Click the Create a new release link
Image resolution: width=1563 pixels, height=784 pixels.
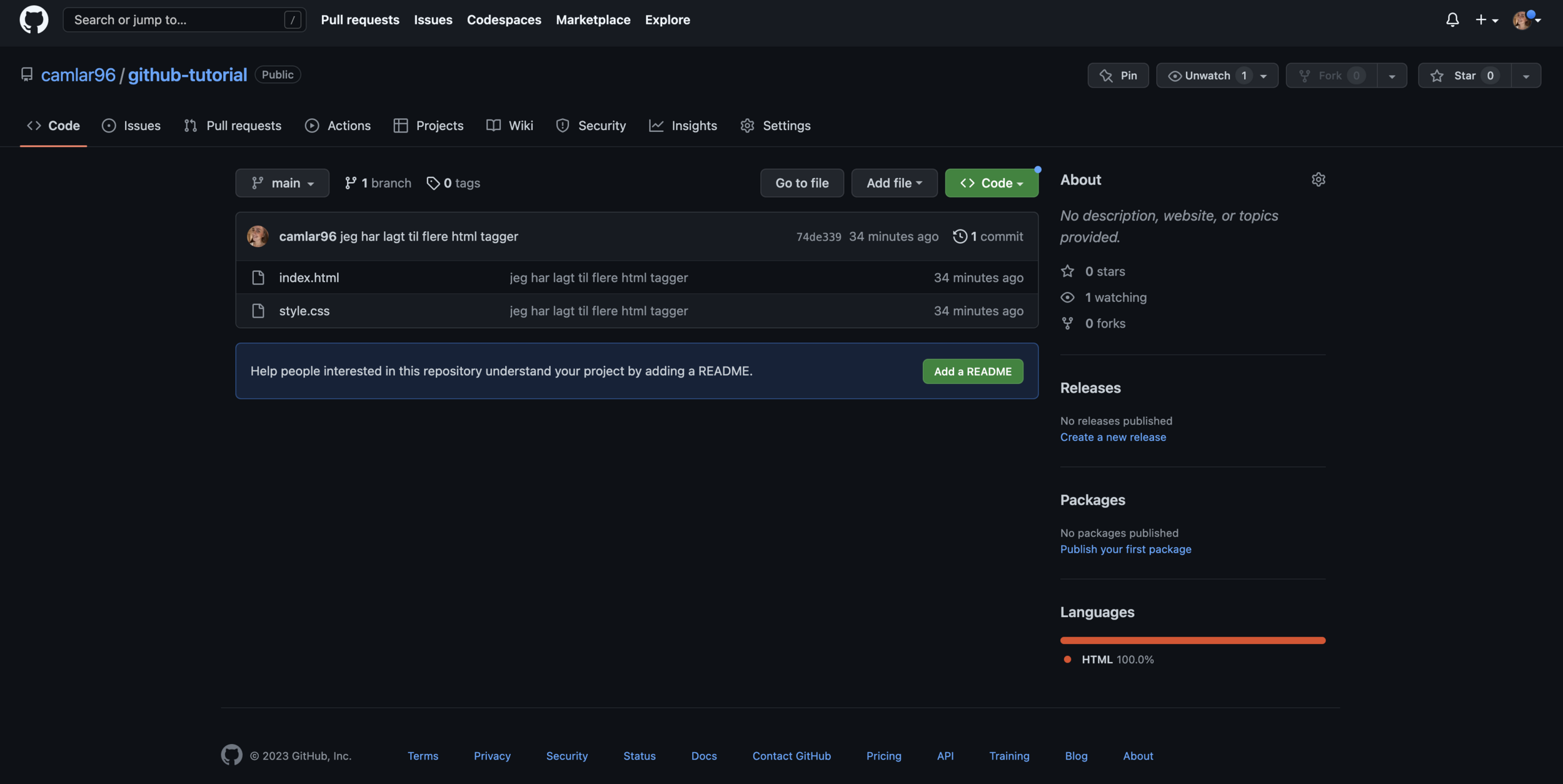point(1113,437)
